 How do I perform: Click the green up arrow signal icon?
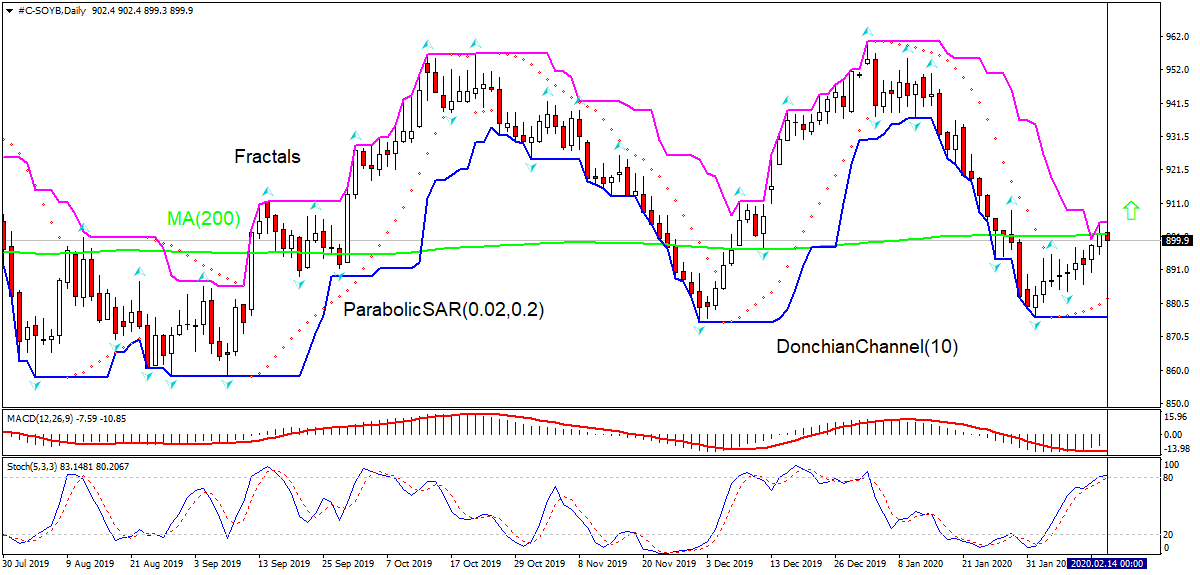coord(1131,210)
